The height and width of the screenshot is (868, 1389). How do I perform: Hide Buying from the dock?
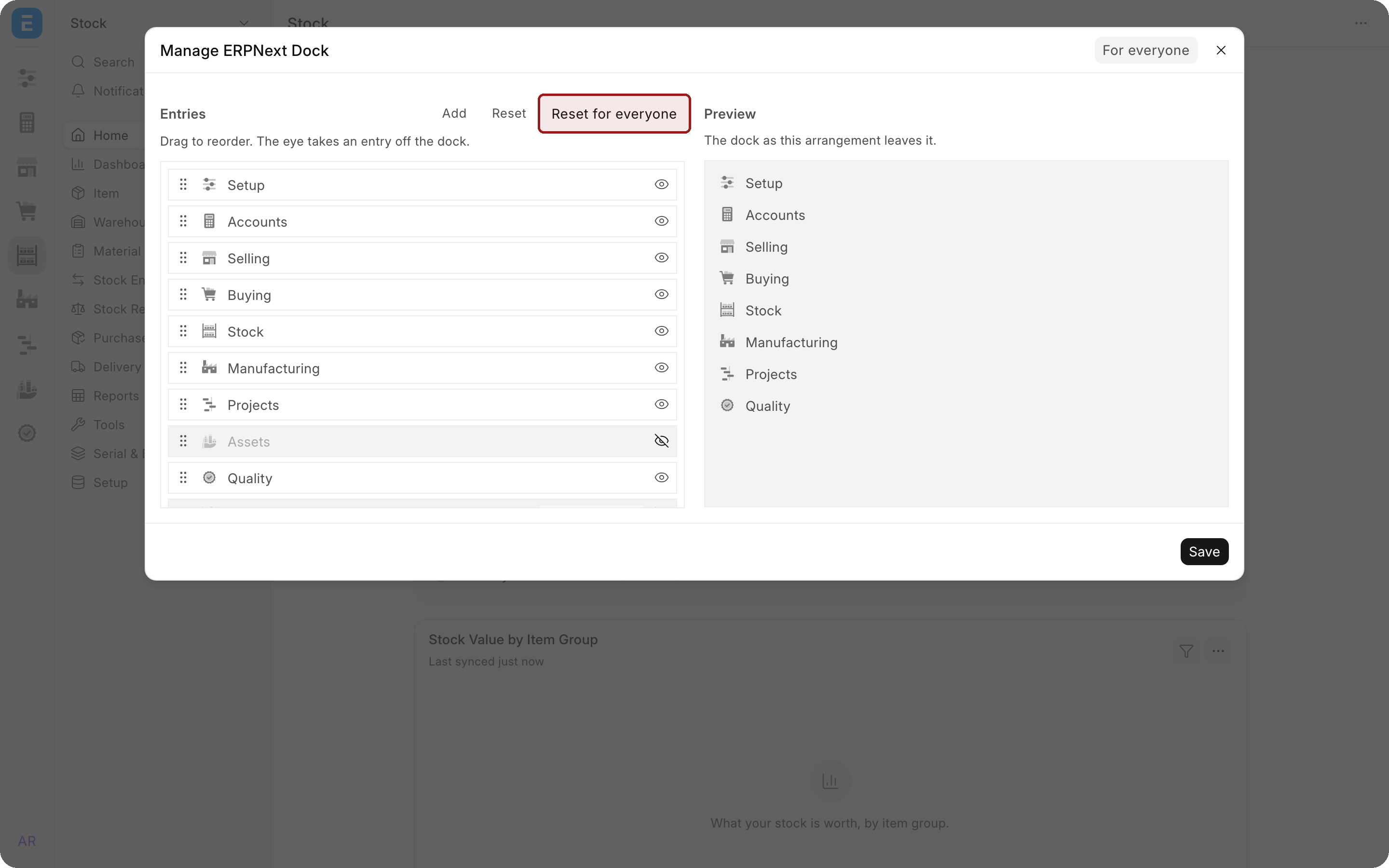coord(661,295)
